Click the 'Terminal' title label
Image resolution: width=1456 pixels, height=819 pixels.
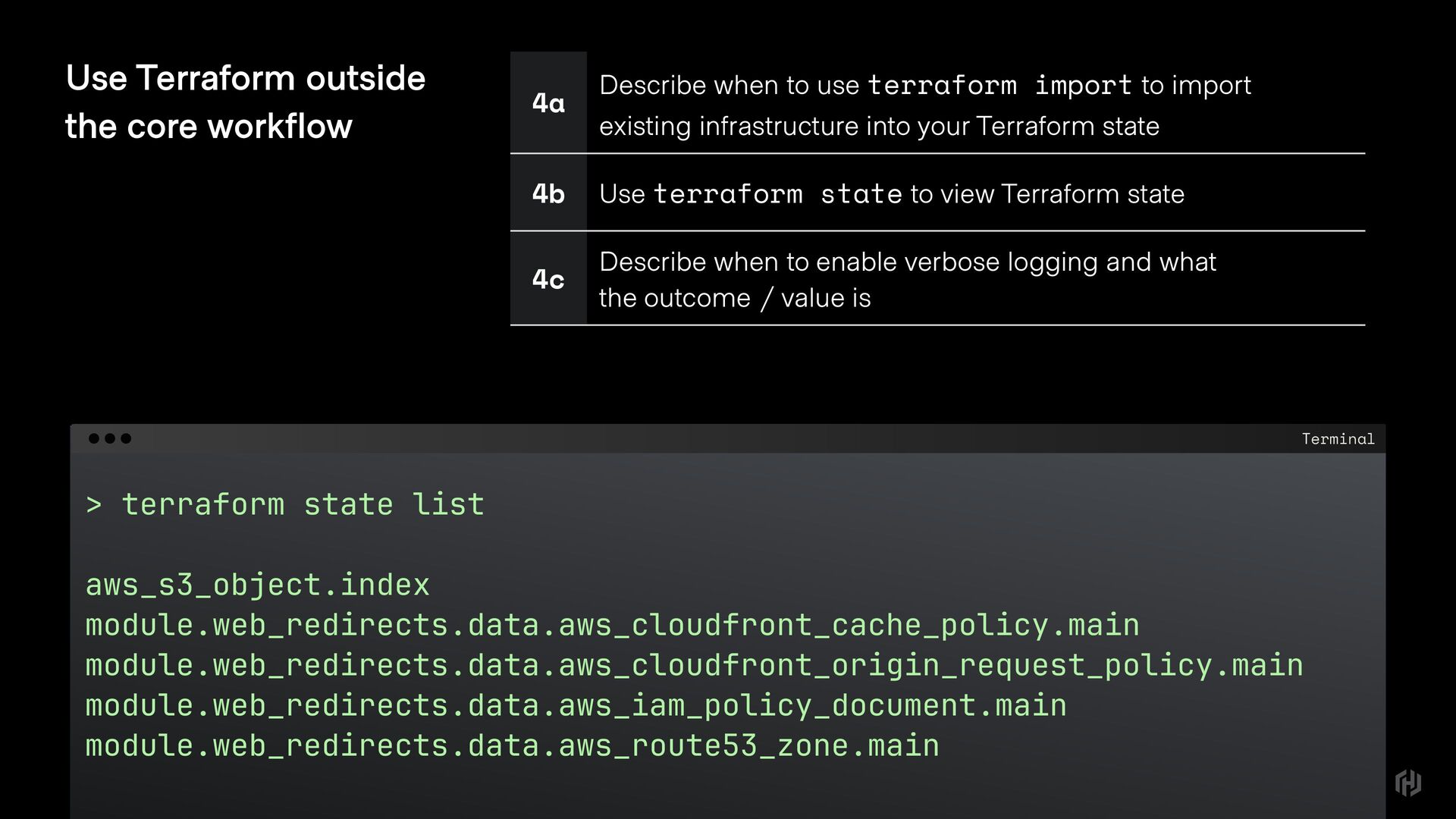pyautogui.click(x=1338, y=439)
